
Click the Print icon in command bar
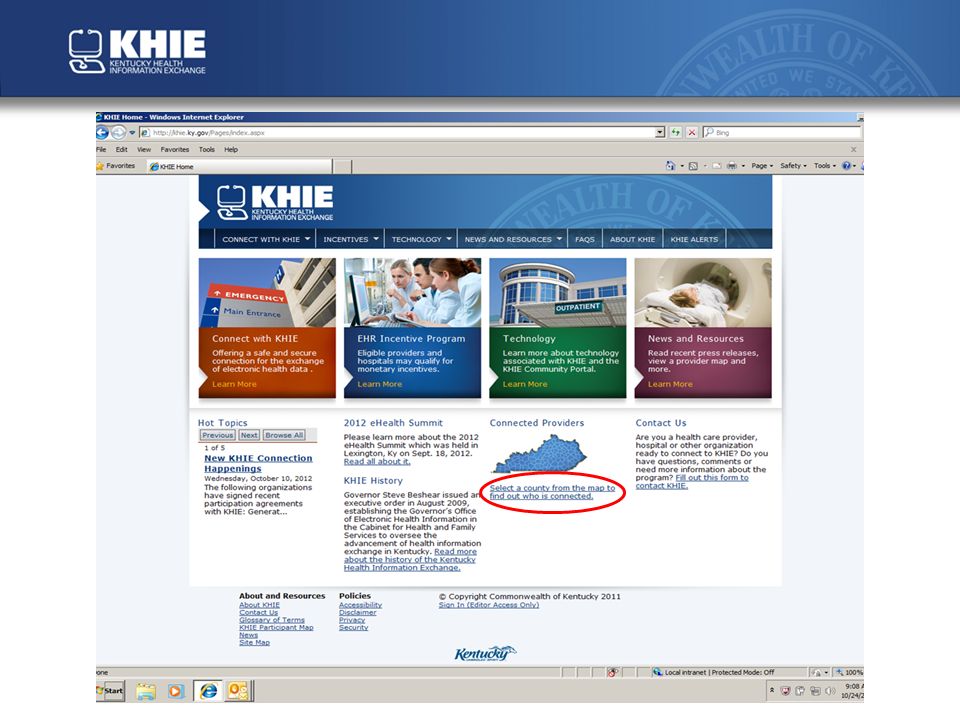pos(732,166)
